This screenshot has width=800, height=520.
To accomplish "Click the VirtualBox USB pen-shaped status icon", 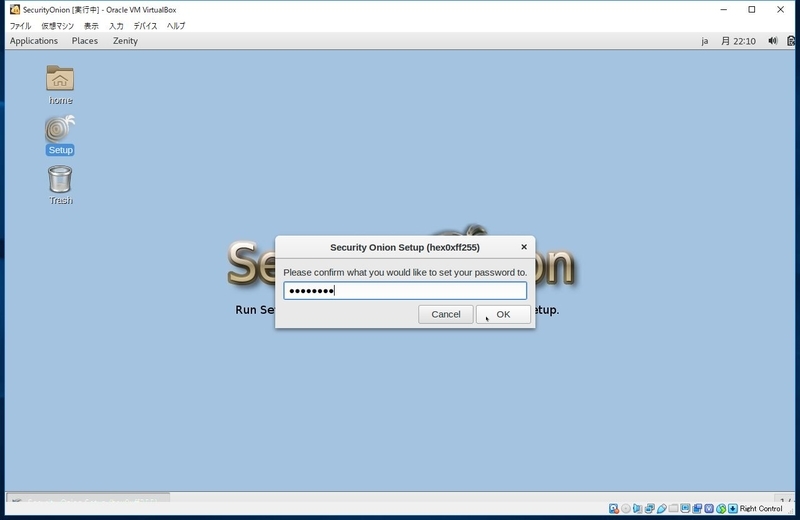I will [662, 508].
